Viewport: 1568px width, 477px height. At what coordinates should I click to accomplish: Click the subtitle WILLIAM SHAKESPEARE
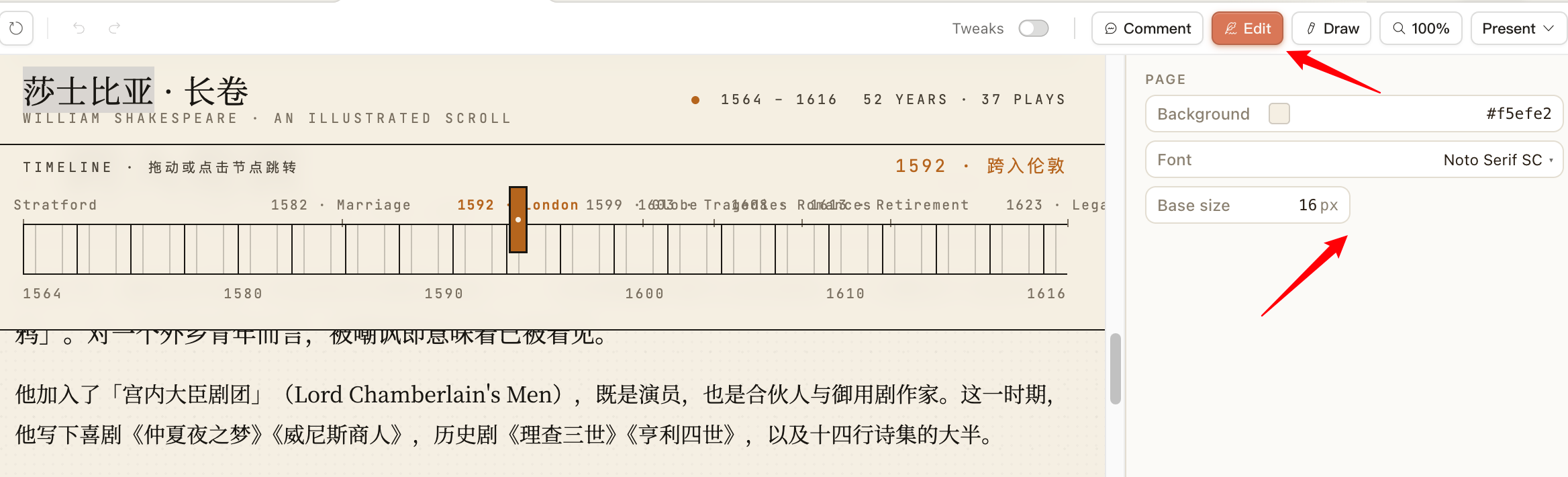(130, 118)
